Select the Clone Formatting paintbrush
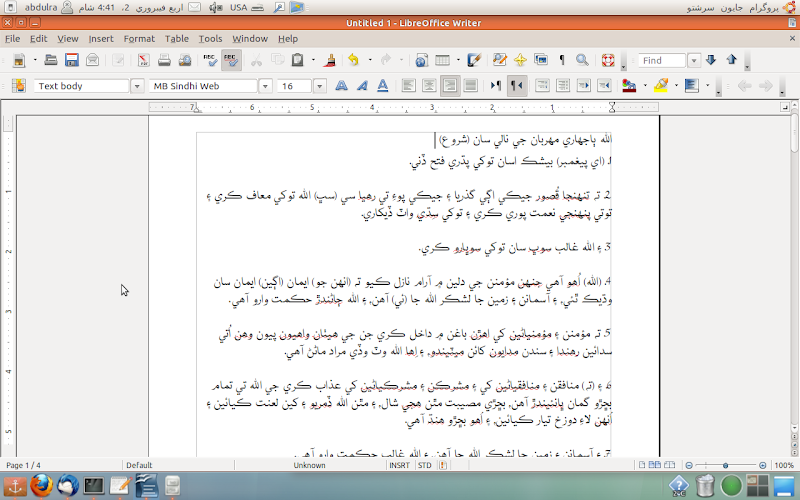 click(x=330, y=60)
